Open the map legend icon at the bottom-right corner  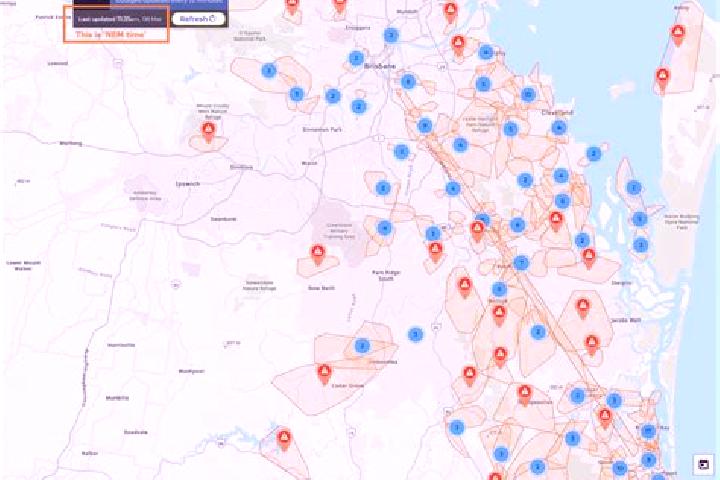pos(703,464)
